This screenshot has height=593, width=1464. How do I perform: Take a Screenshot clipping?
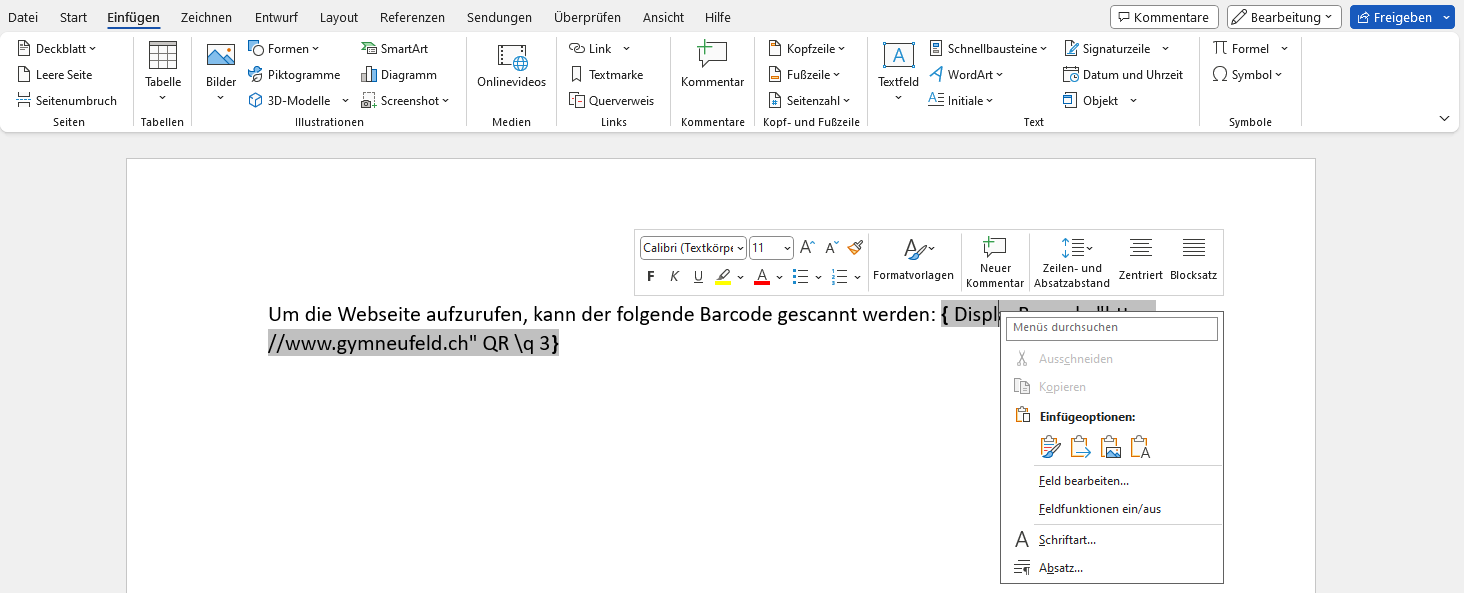point(405,100)
